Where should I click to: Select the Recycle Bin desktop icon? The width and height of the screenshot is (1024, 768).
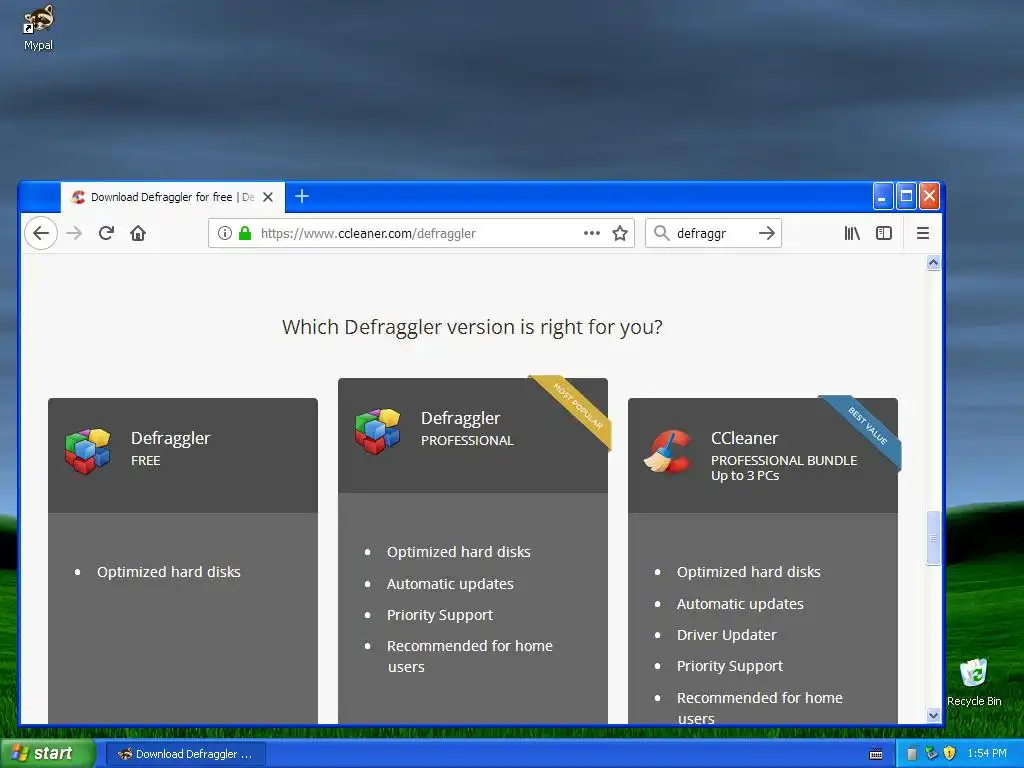[974, 682]
